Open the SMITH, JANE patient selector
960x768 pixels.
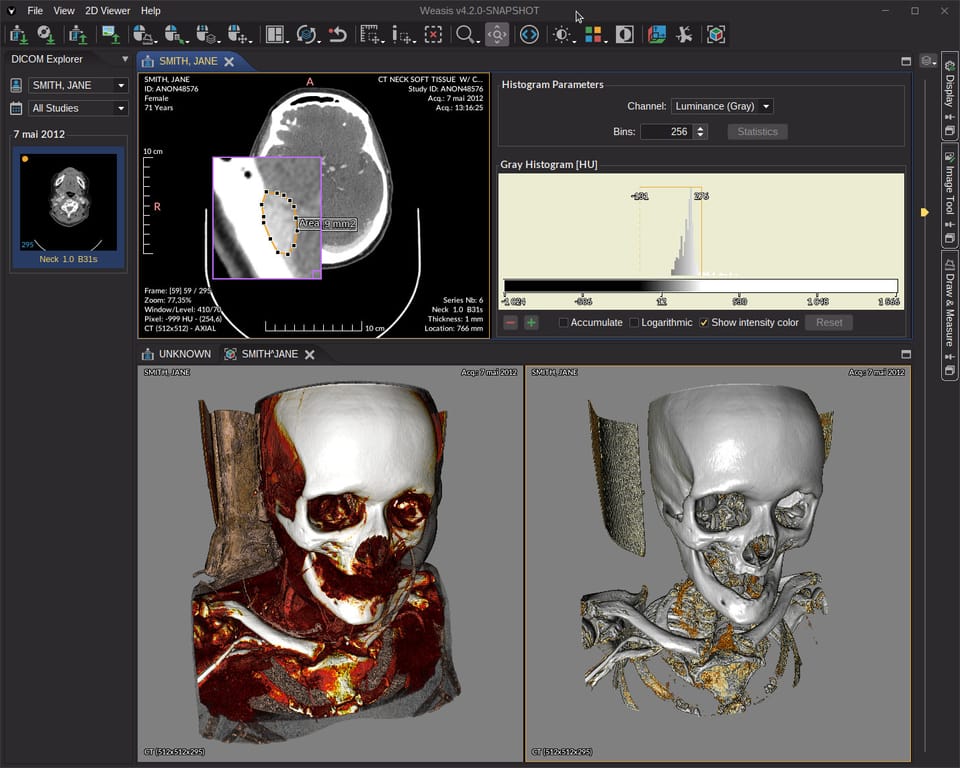pos(77,85)
